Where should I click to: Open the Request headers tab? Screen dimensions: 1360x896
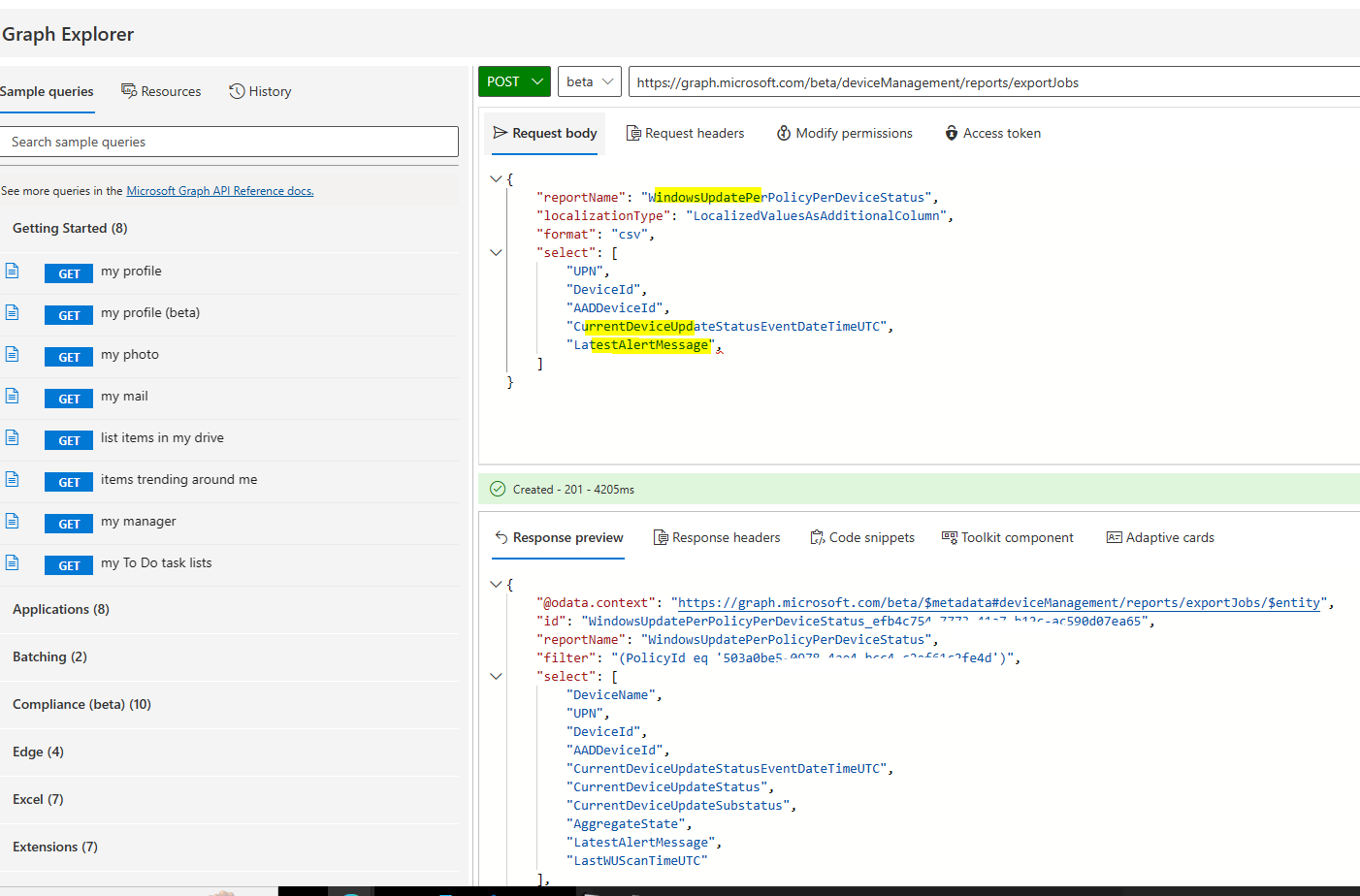coord(685,133)
